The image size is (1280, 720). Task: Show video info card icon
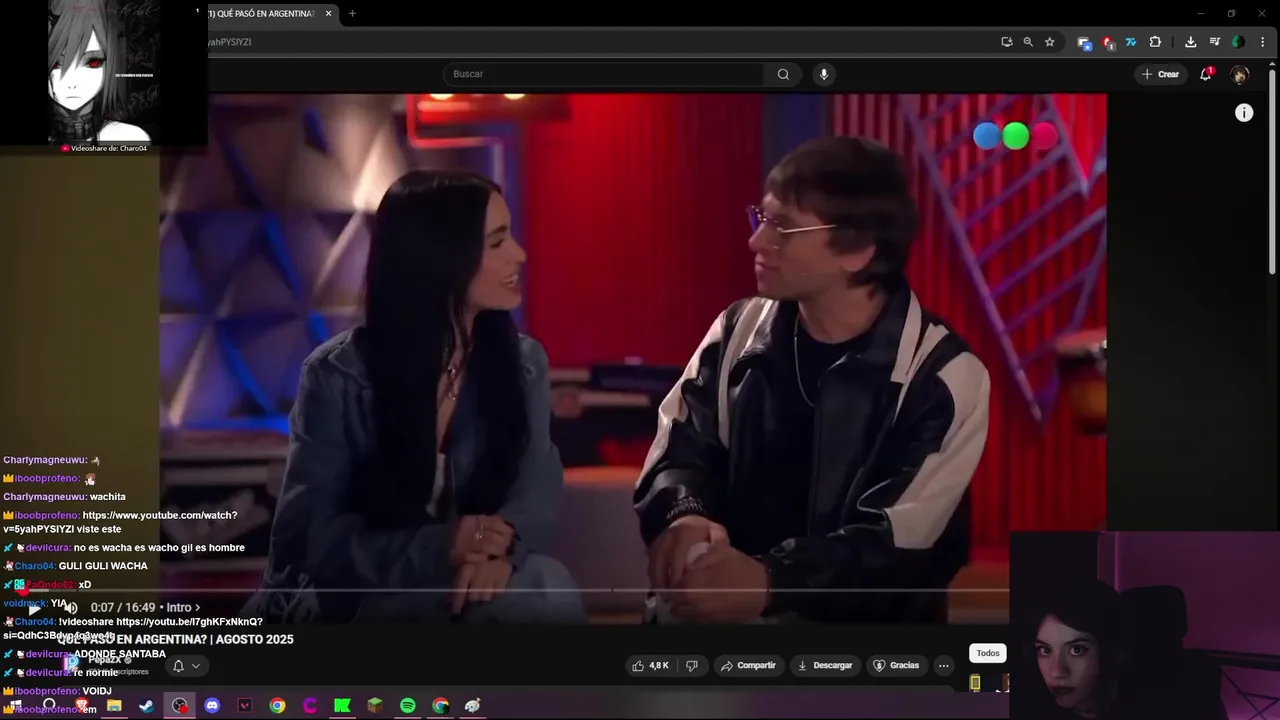1244,113
